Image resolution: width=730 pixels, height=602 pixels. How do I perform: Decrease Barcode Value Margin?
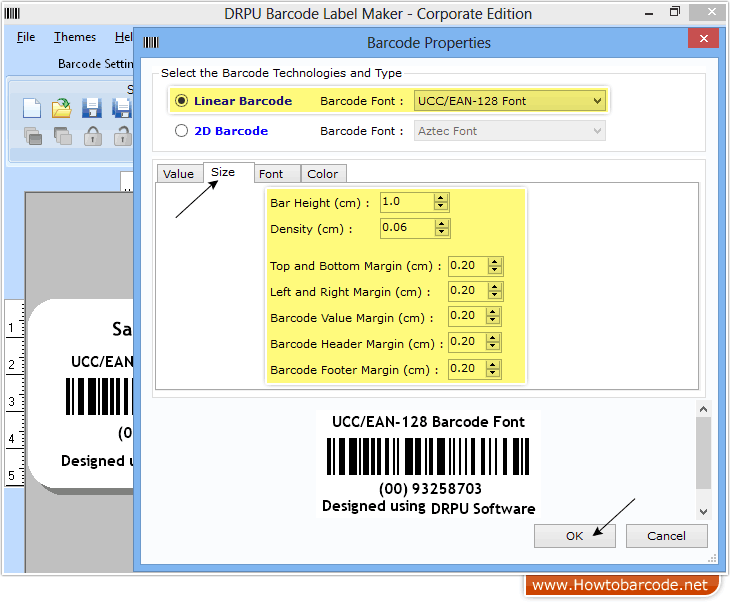coord(493,321)
